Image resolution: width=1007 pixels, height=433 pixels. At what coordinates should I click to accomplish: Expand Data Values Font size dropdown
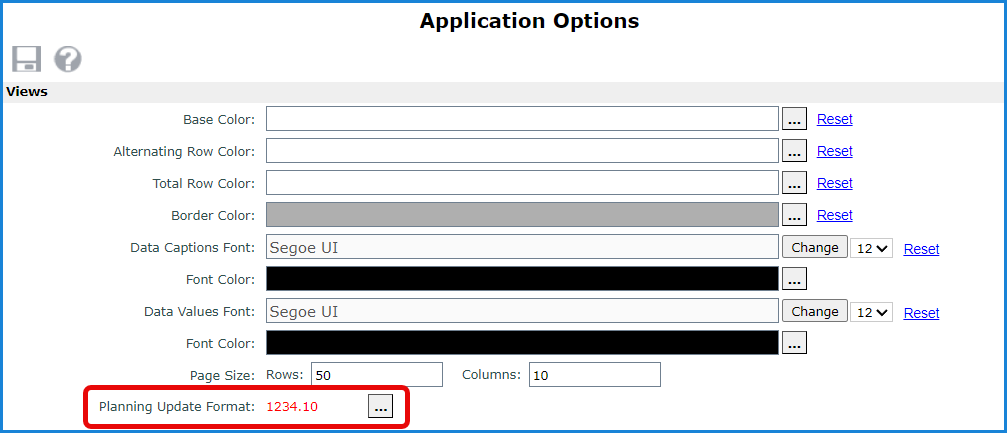[x=872, y=312]
